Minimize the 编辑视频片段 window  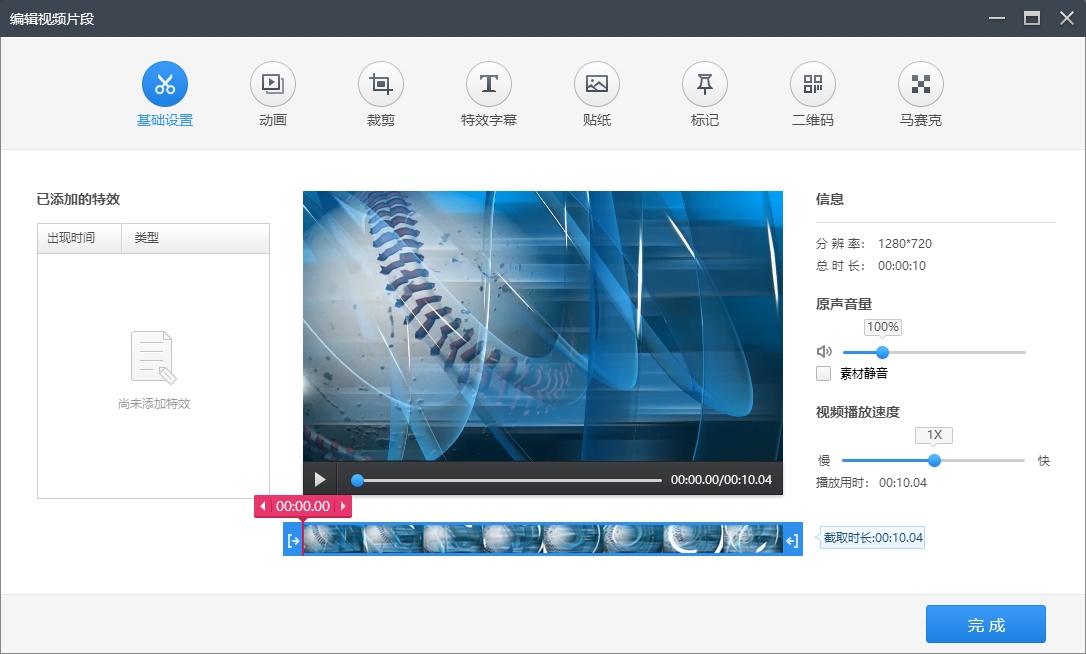[997, 18]
